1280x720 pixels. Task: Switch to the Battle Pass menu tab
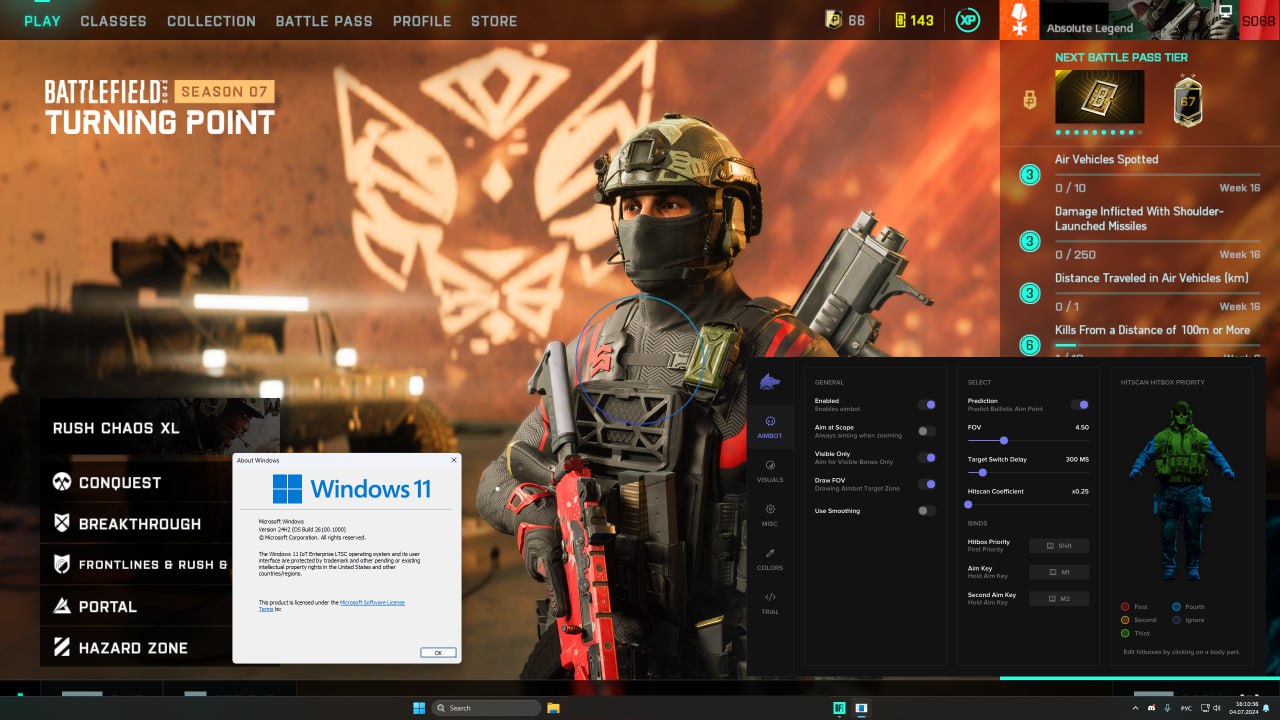(323, 21)
